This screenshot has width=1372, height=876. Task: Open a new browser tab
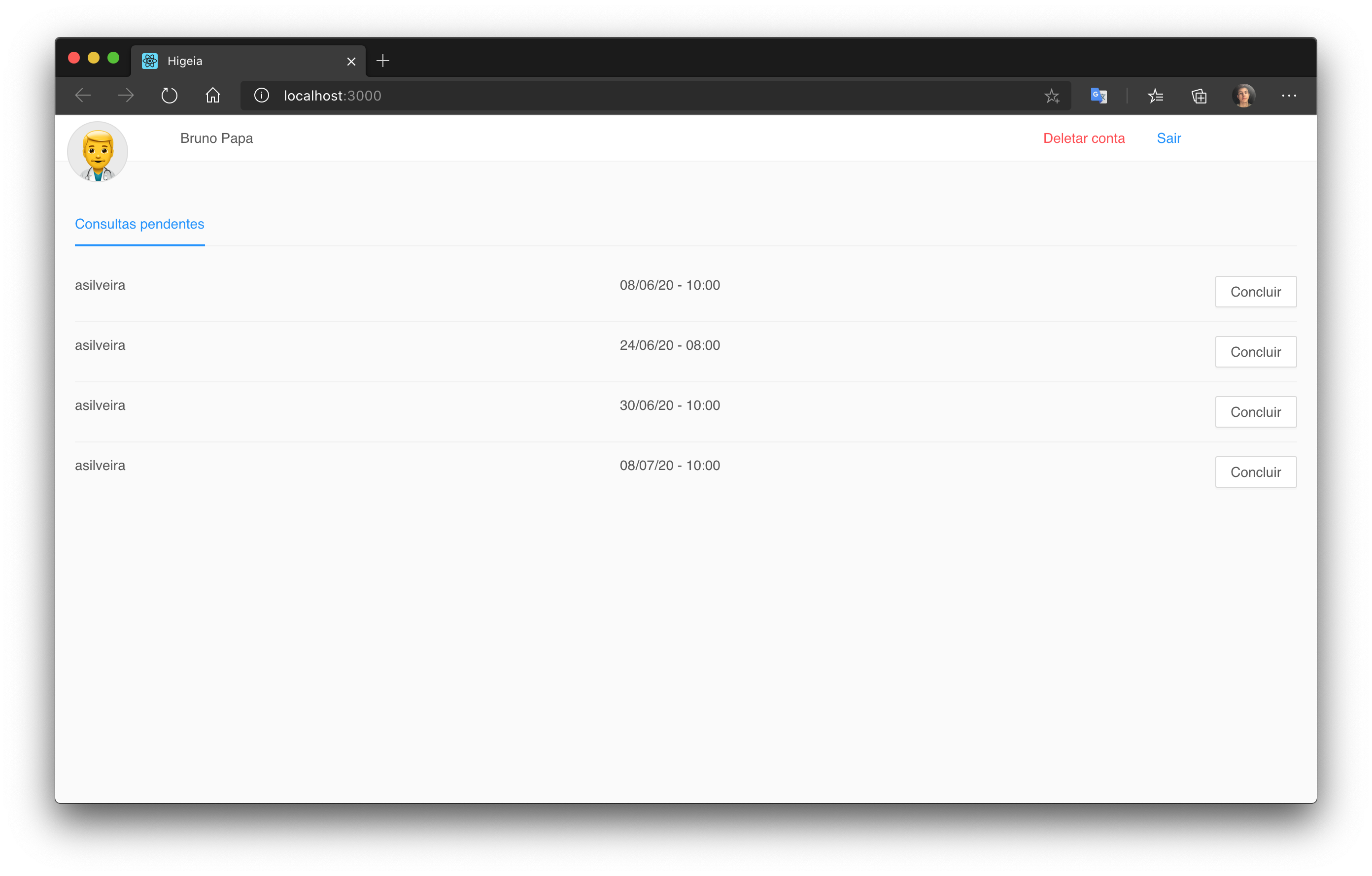pos(383,61)
